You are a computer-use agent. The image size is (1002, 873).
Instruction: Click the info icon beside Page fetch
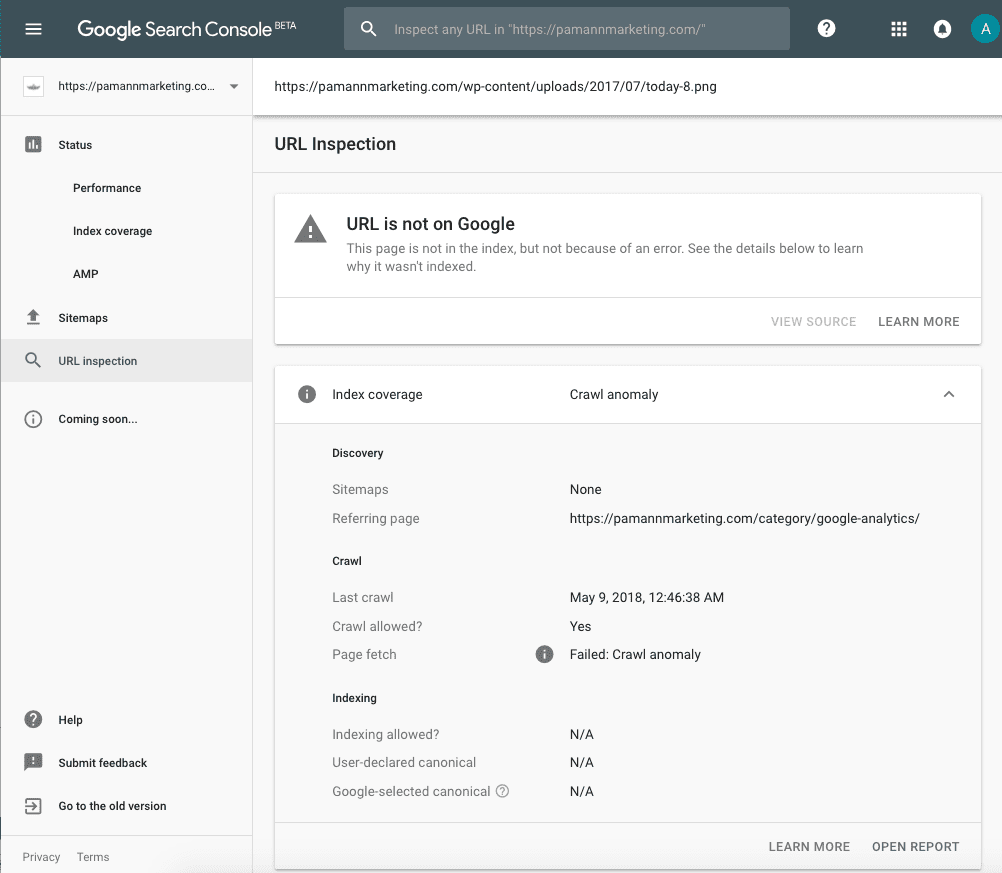[x=544, y=654]
